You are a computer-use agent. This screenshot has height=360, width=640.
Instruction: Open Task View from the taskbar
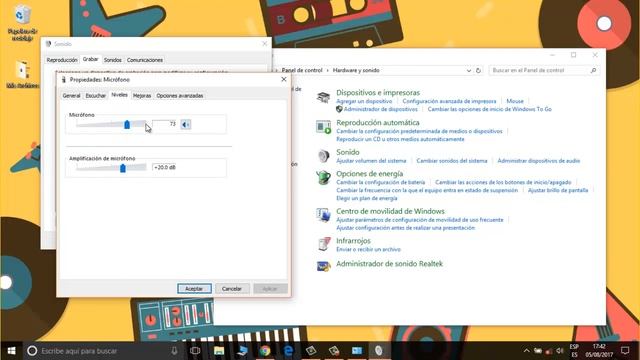(195, 351)
